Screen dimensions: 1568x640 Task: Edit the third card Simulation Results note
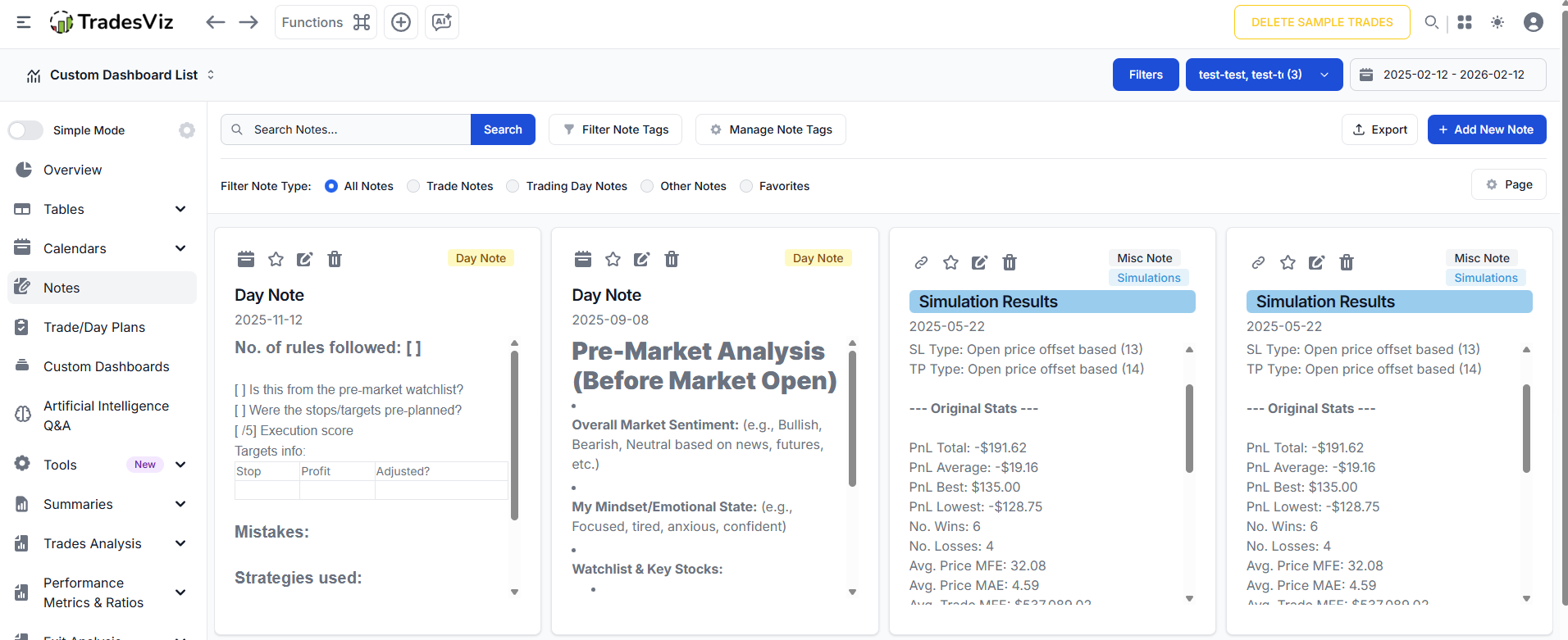click(980, 262)
